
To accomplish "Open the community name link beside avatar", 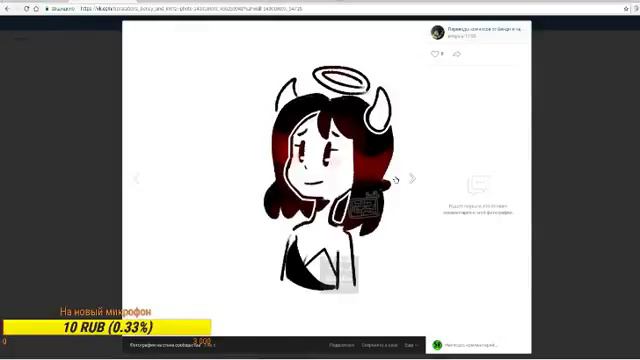I will (x=484, y=29).
